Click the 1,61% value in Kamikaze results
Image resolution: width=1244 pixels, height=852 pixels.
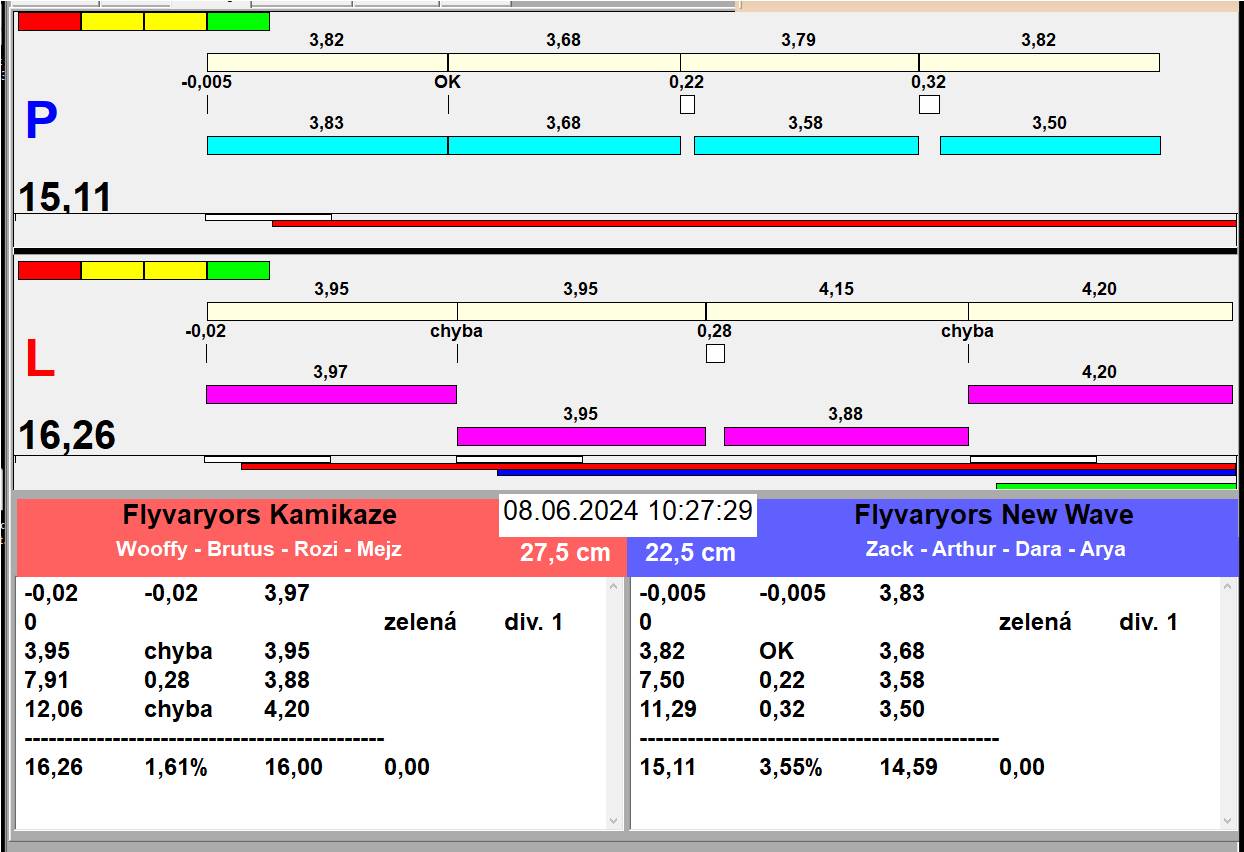(x=176, y=767)
